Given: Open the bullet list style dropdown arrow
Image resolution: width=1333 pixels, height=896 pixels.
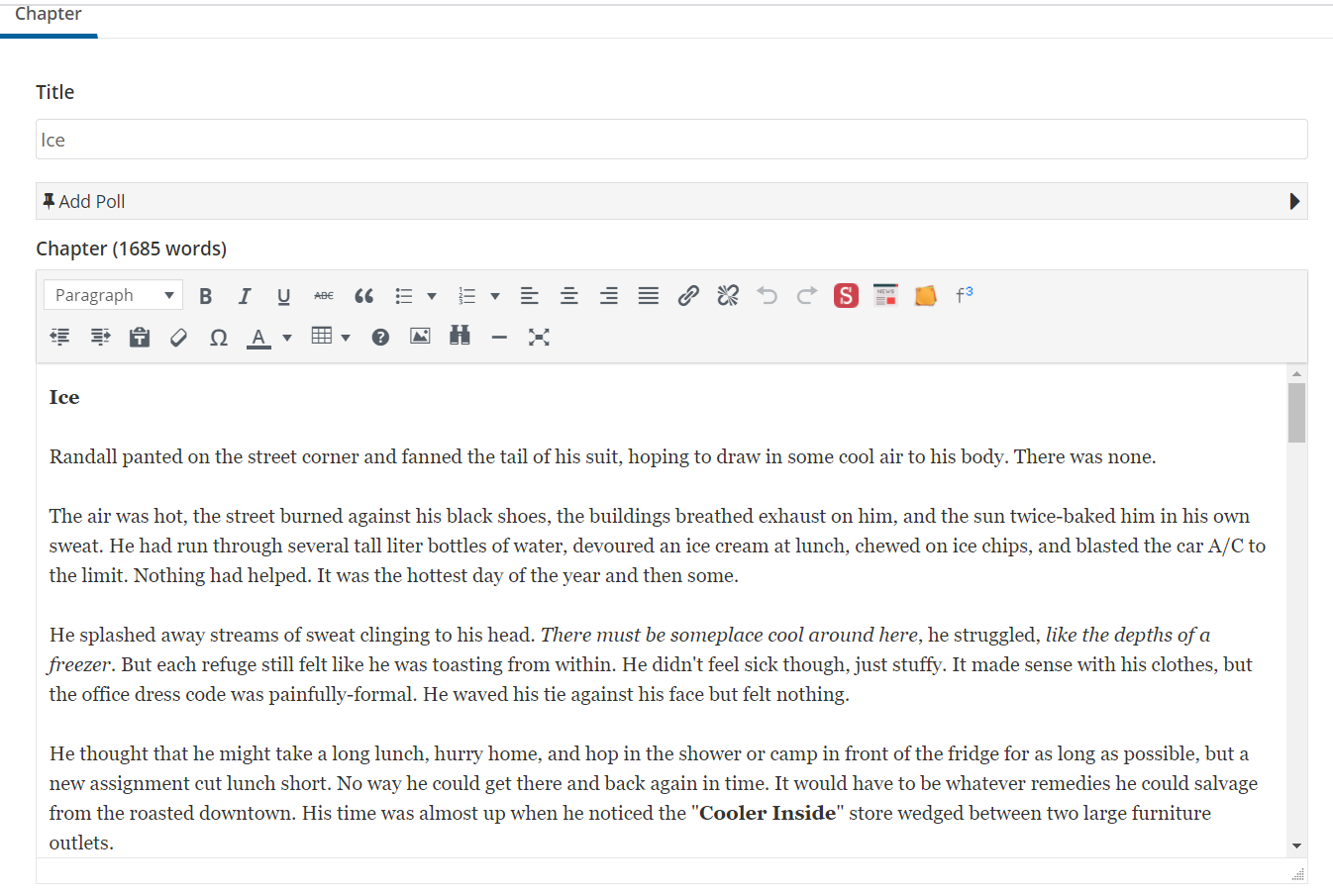Looking at the screenshot, I should pyautogui.click(x=432, y=296).
